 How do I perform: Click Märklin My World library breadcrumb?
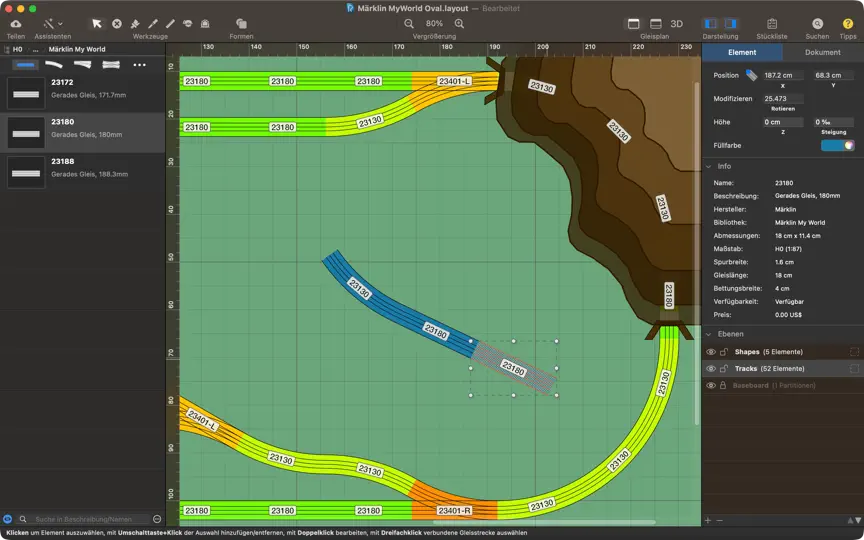click(77, 49)
